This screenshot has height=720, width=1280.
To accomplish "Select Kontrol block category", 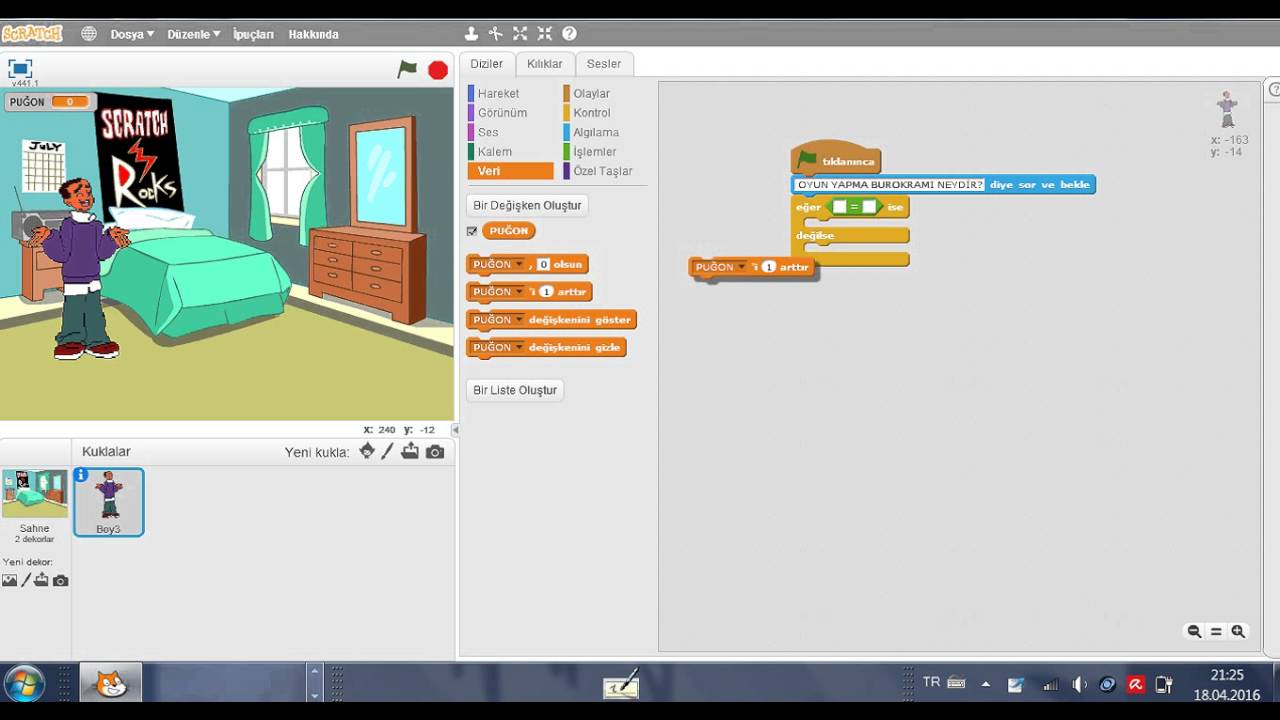I will click(x=603, y=113).
